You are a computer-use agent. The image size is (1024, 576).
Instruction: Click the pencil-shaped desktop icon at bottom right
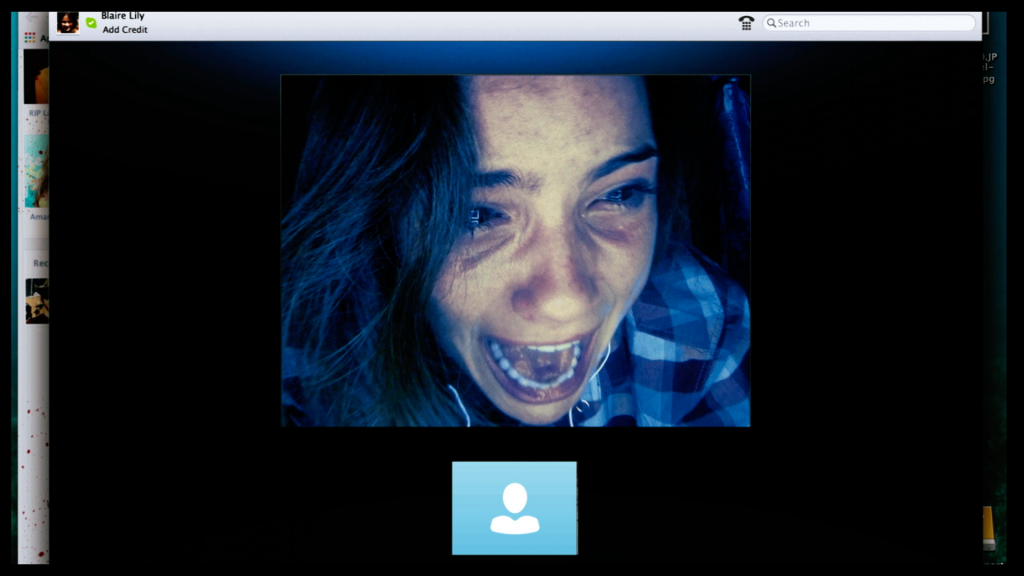click(989, 528)
